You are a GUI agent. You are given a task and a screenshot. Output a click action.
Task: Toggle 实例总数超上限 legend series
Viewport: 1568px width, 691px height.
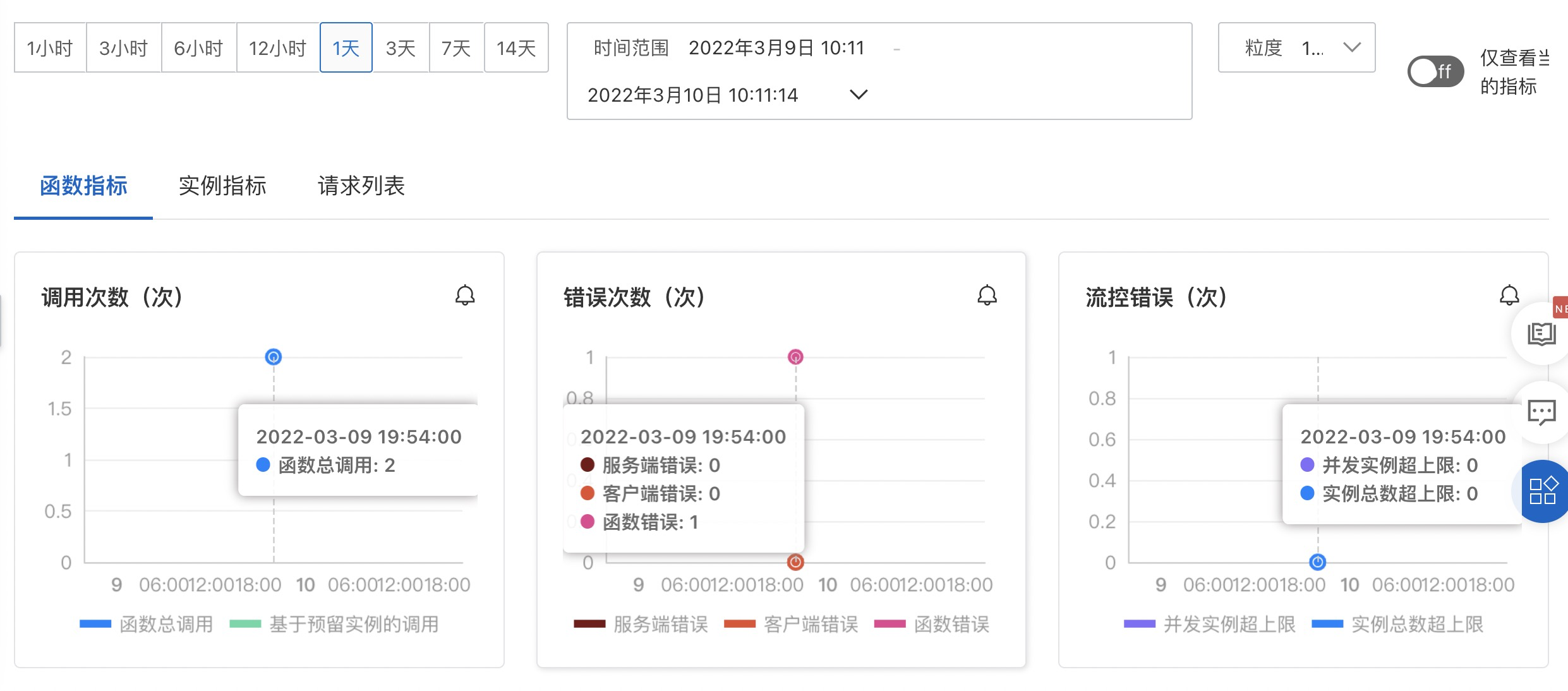[1397, 624]
